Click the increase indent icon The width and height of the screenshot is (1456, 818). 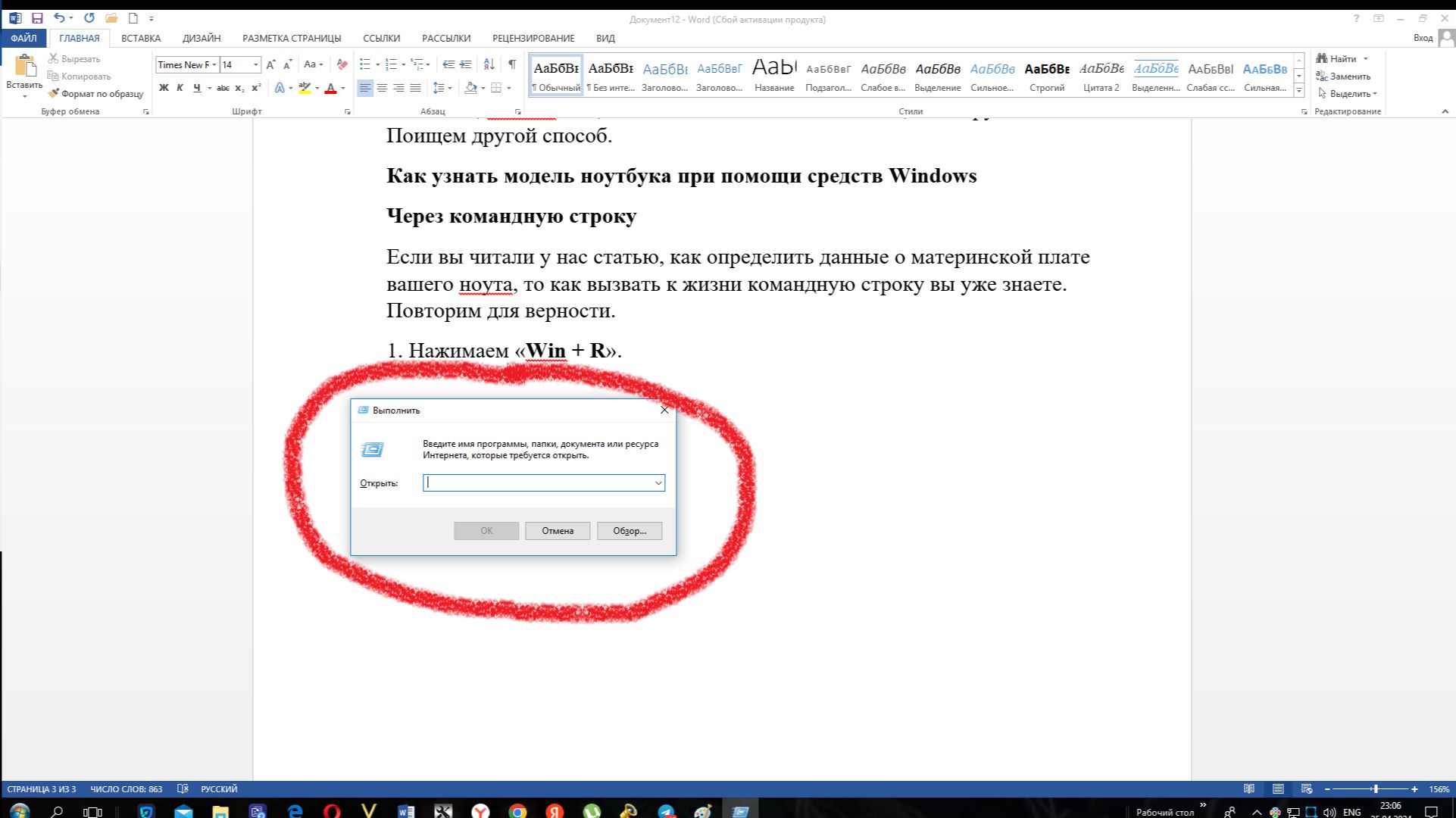[466, 64]
